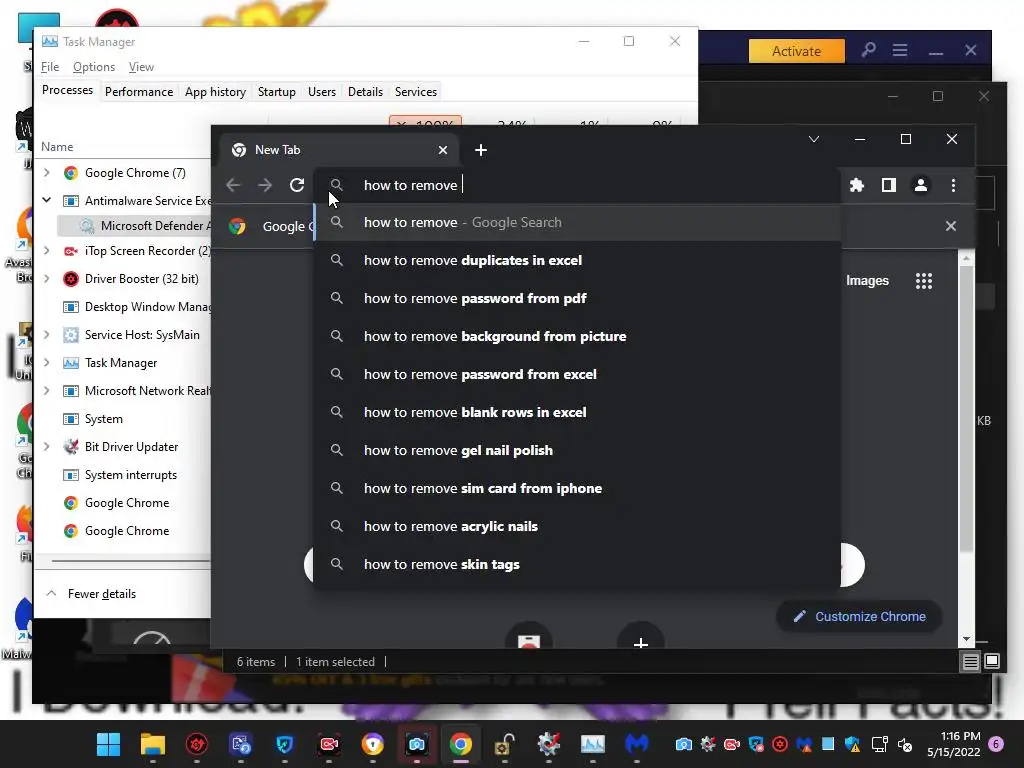Screen dimensions: 1024x768
Task: Select Microsoft Defender Antivirus process row
Action: coord(134,226)
